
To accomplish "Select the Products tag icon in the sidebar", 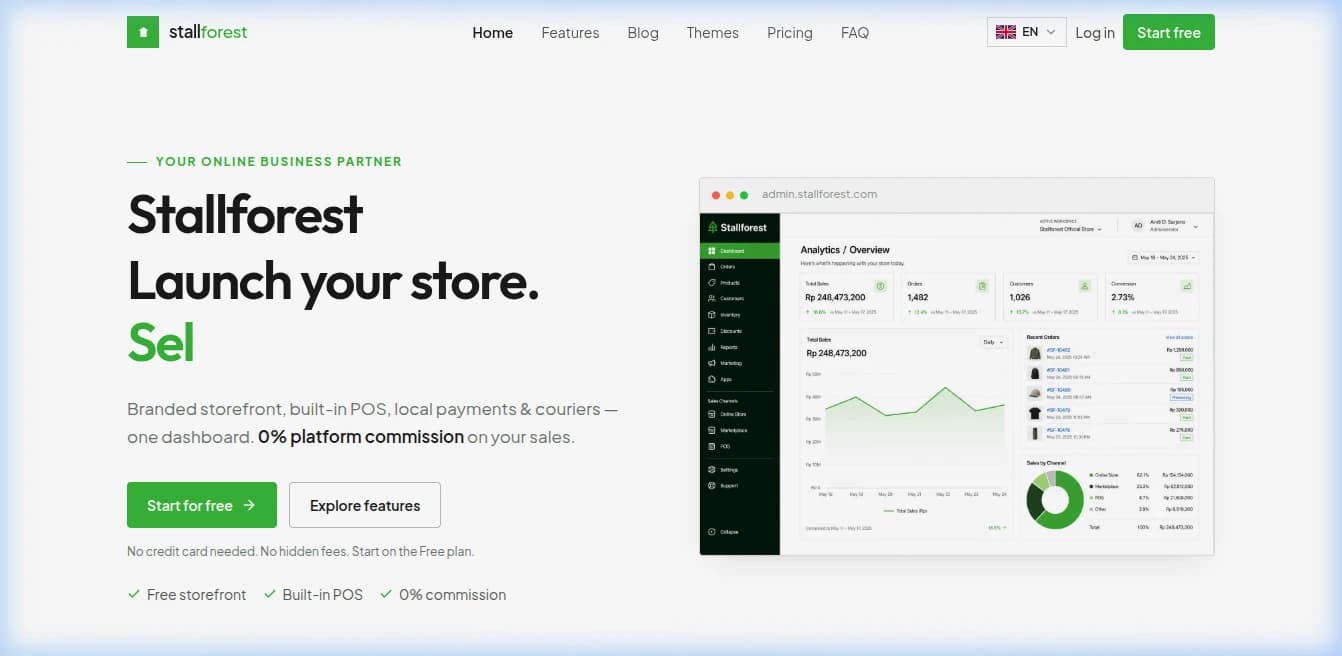I will coord(711,283).
